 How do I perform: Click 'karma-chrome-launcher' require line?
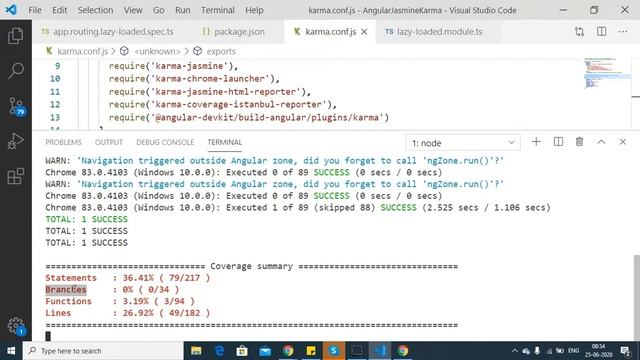[x=194, y=78]
